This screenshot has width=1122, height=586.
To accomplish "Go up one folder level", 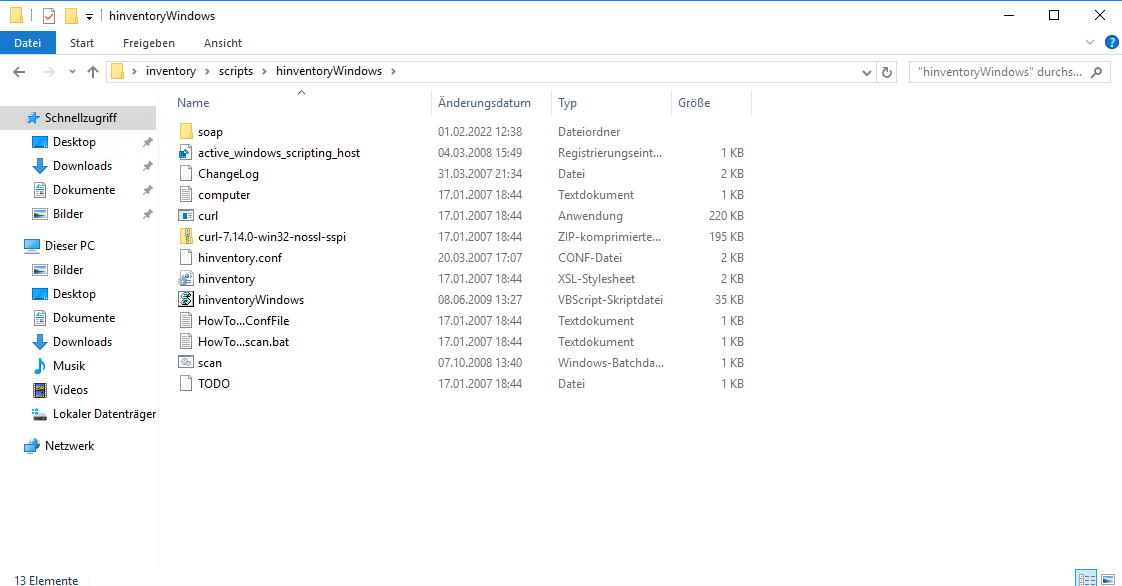I will coord(93,72).
